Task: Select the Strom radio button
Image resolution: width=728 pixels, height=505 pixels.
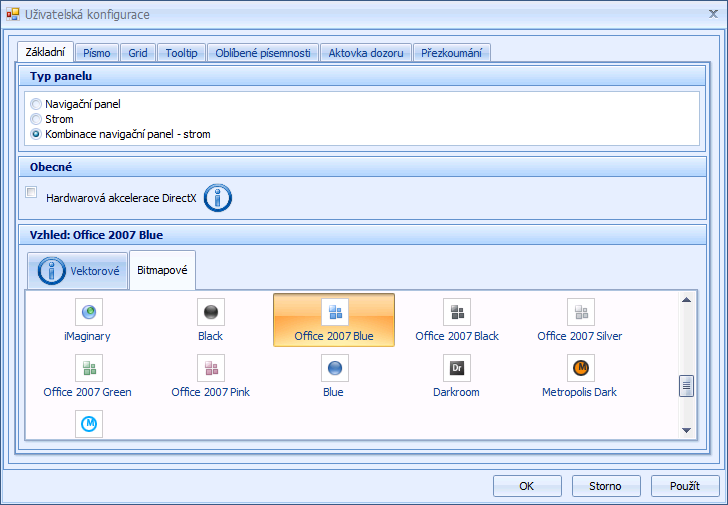Action: point(36,119)
